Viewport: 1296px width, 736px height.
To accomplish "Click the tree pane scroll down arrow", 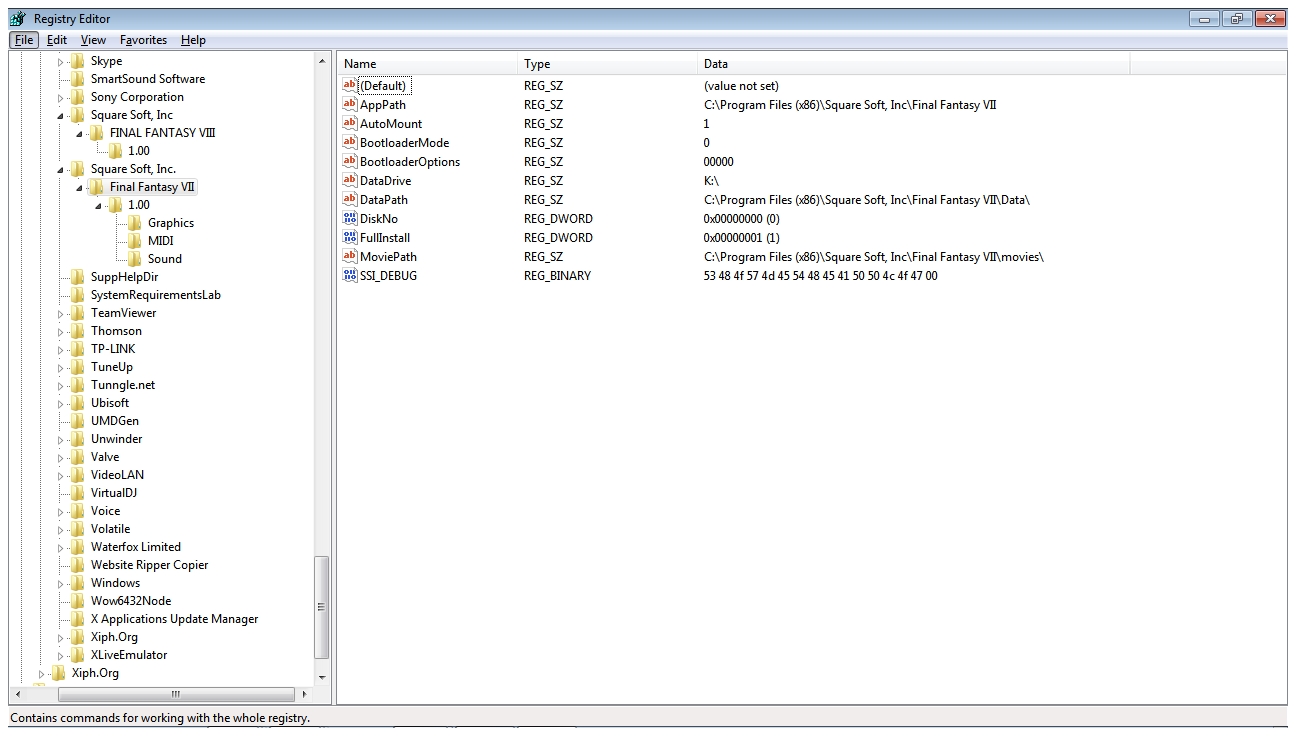I will pyautogui.click(x=322, y=677).
